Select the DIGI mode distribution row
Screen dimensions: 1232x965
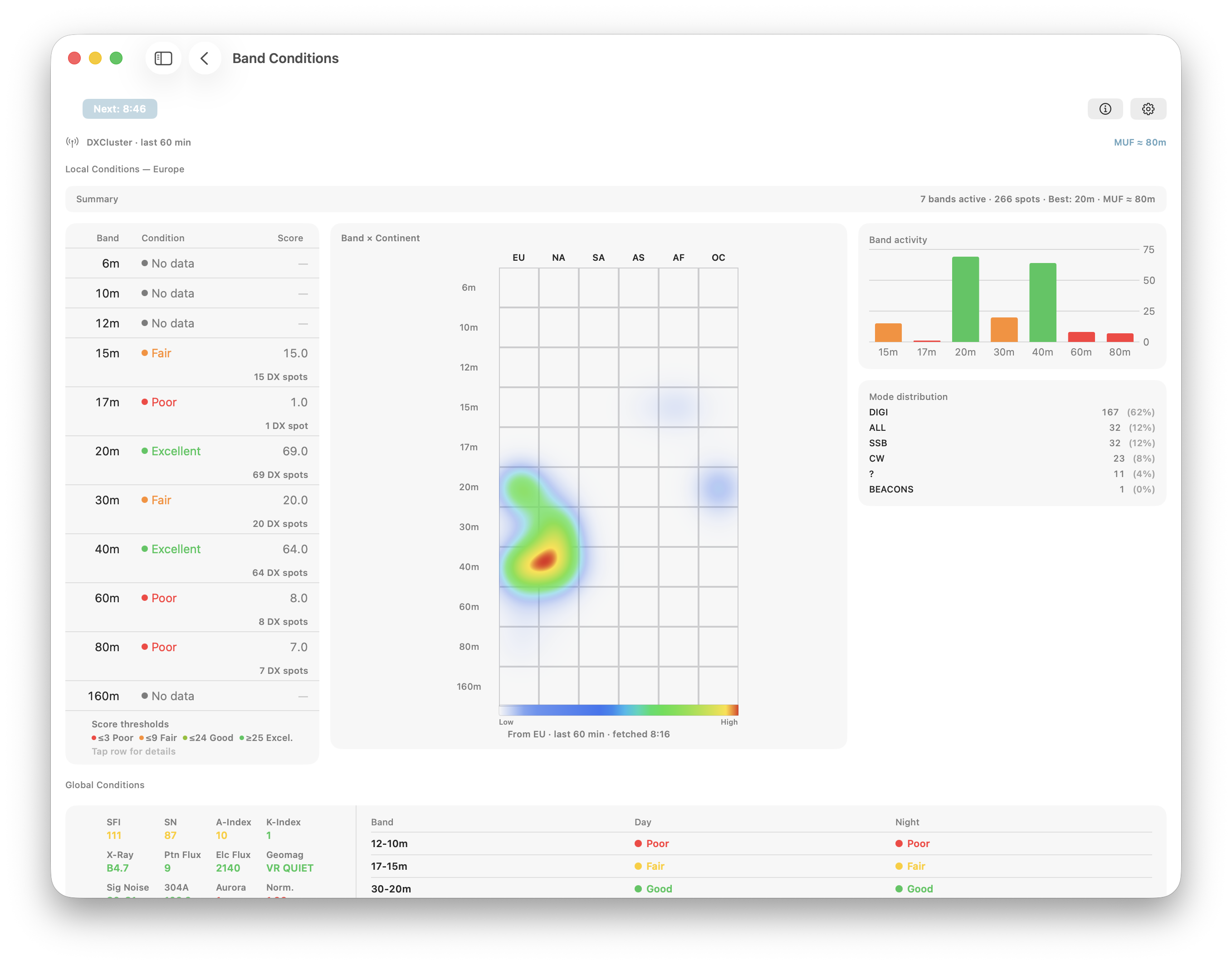[1011, 413]
